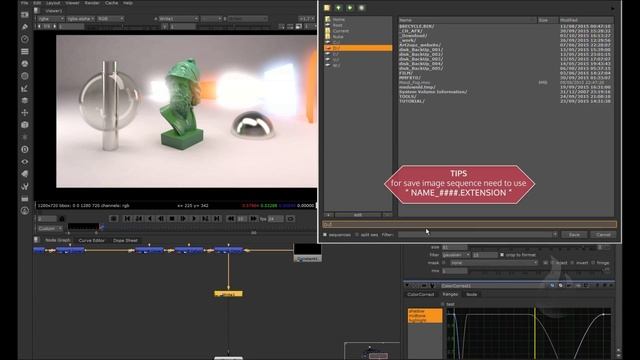The width and height of the screenshot is (640, 360).
Task: Open the Channel nodes stacked-lines icon
Action: (x=24, y=51)
